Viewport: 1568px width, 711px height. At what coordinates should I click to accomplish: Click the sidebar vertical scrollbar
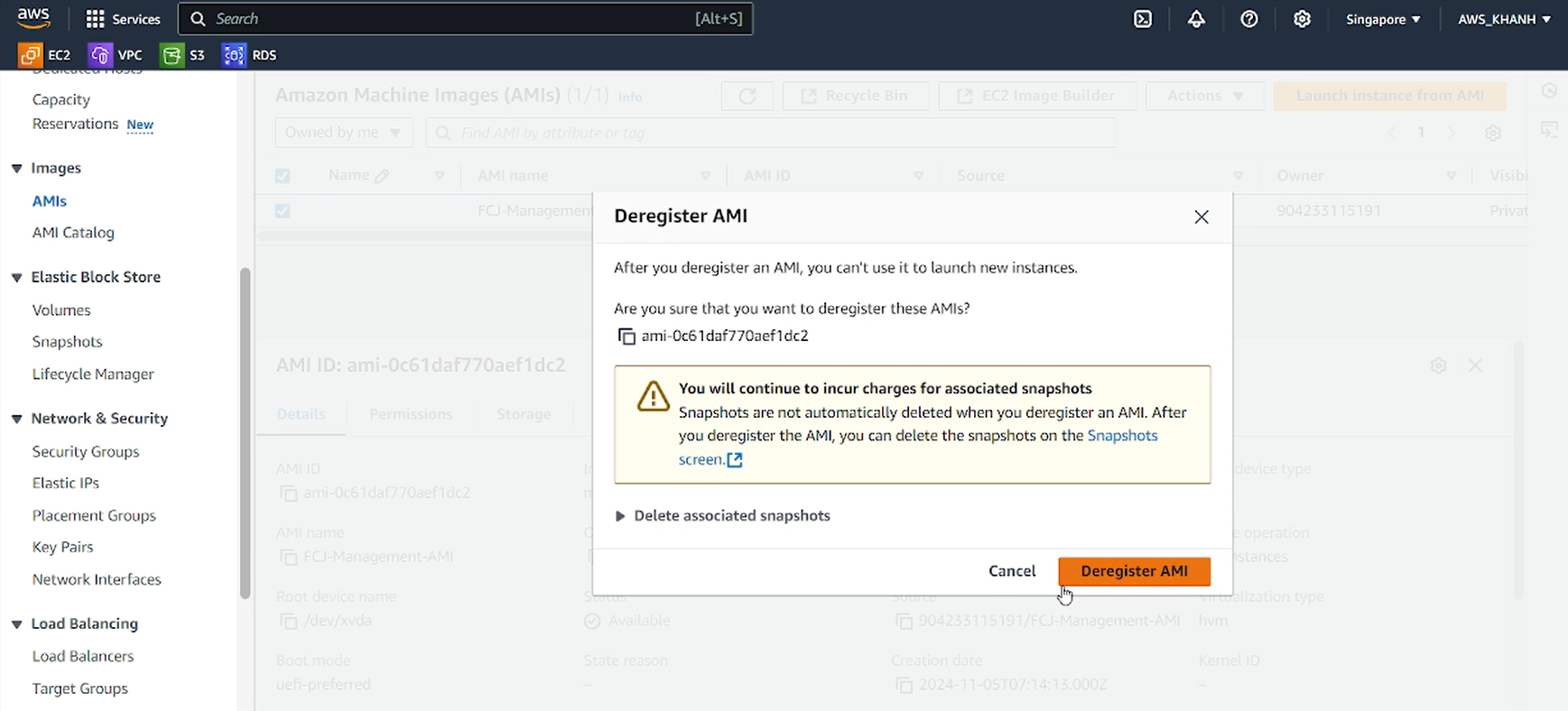[245, 433]
